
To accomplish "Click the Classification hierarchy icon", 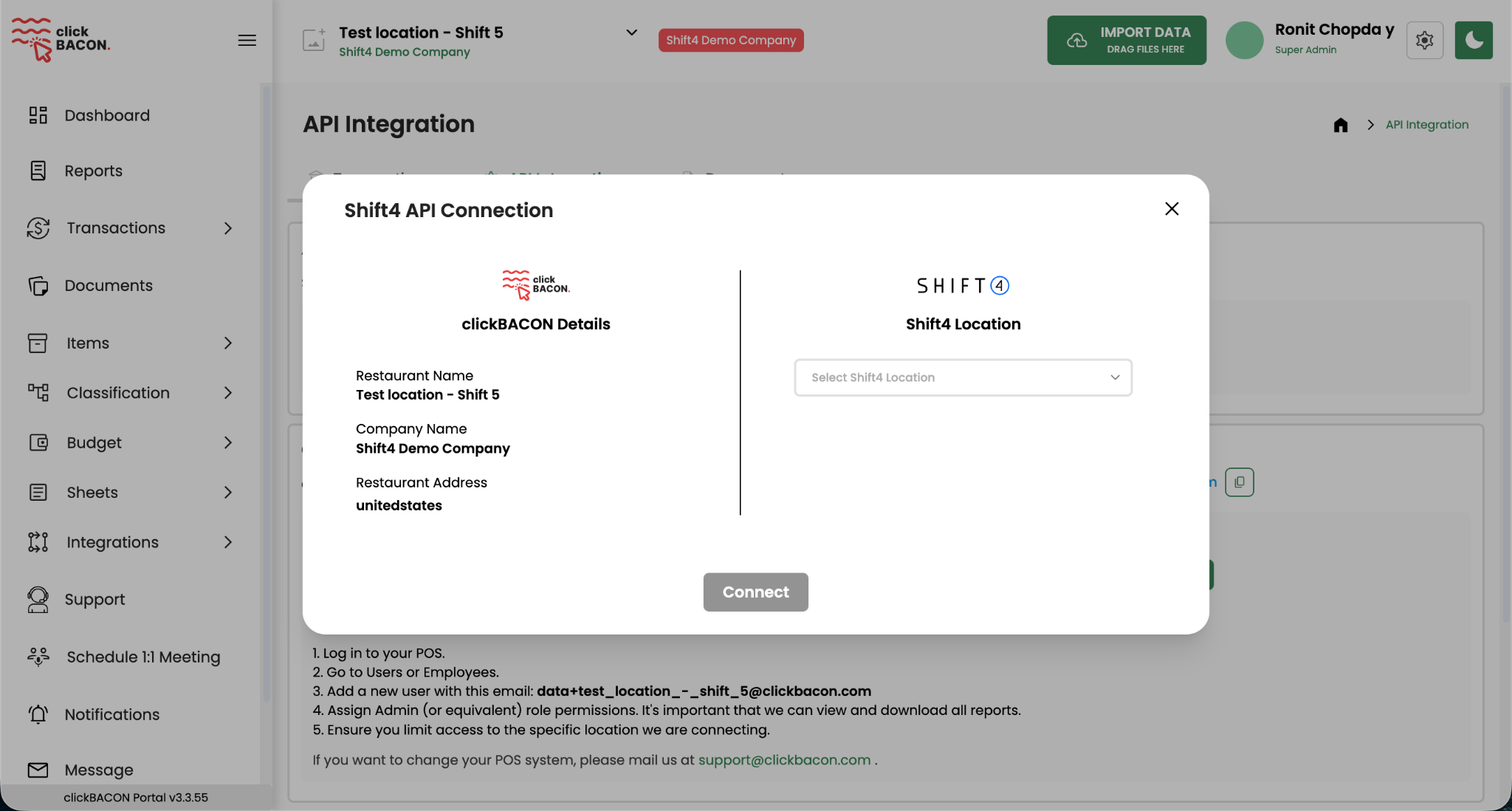I will [x=38, y=392].
